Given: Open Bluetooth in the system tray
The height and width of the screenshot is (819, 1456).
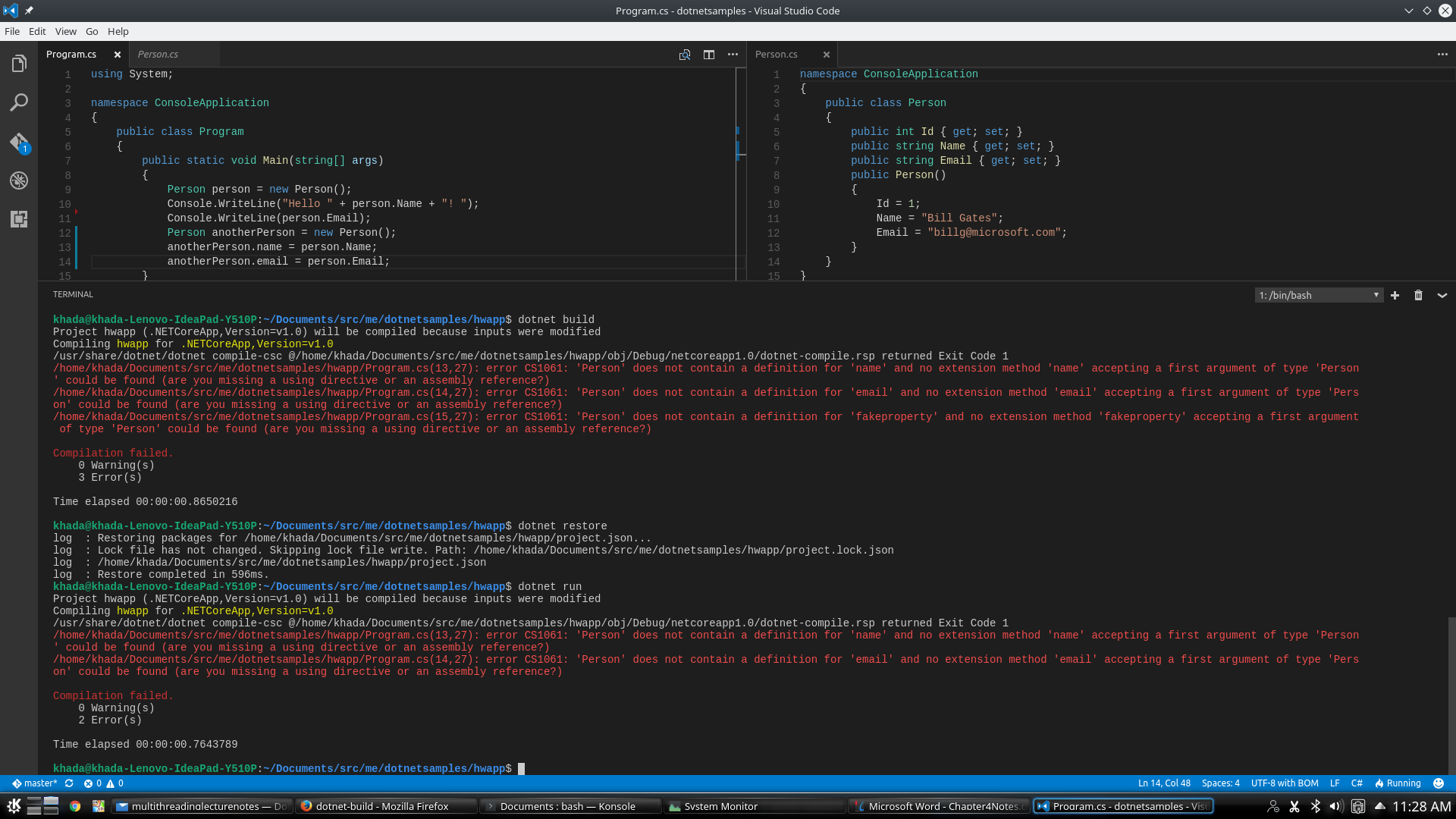Looking at the screenshot, I should point(1316,806).
